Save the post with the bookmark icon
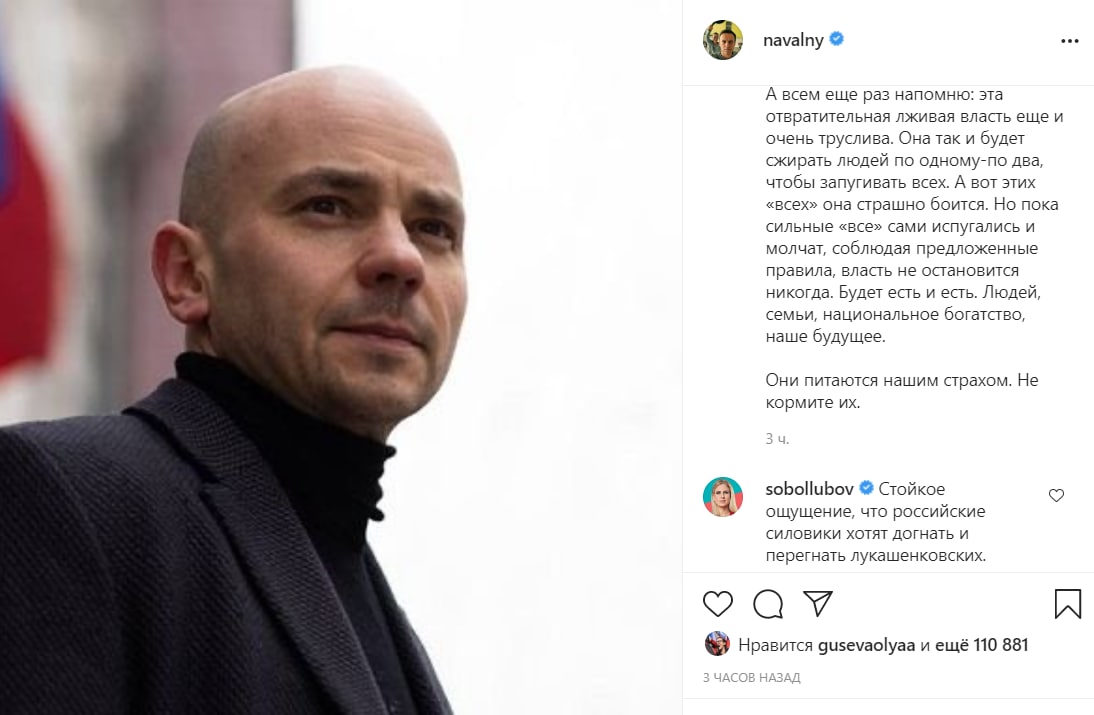Screen dimensions: 1094x715 (x=1067, y=603)
